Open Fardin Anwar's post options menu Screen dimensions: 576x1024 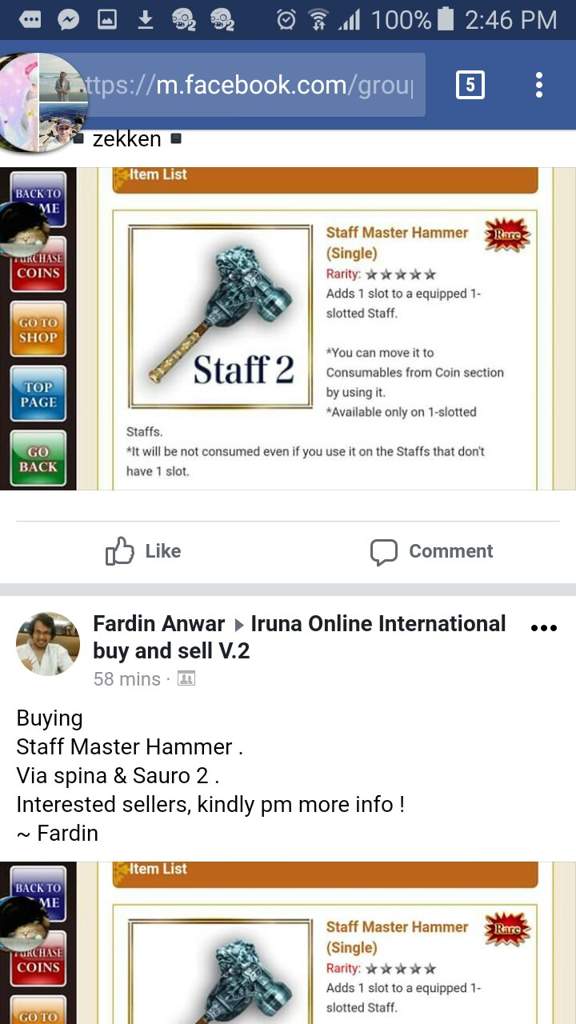pos(543,628)
